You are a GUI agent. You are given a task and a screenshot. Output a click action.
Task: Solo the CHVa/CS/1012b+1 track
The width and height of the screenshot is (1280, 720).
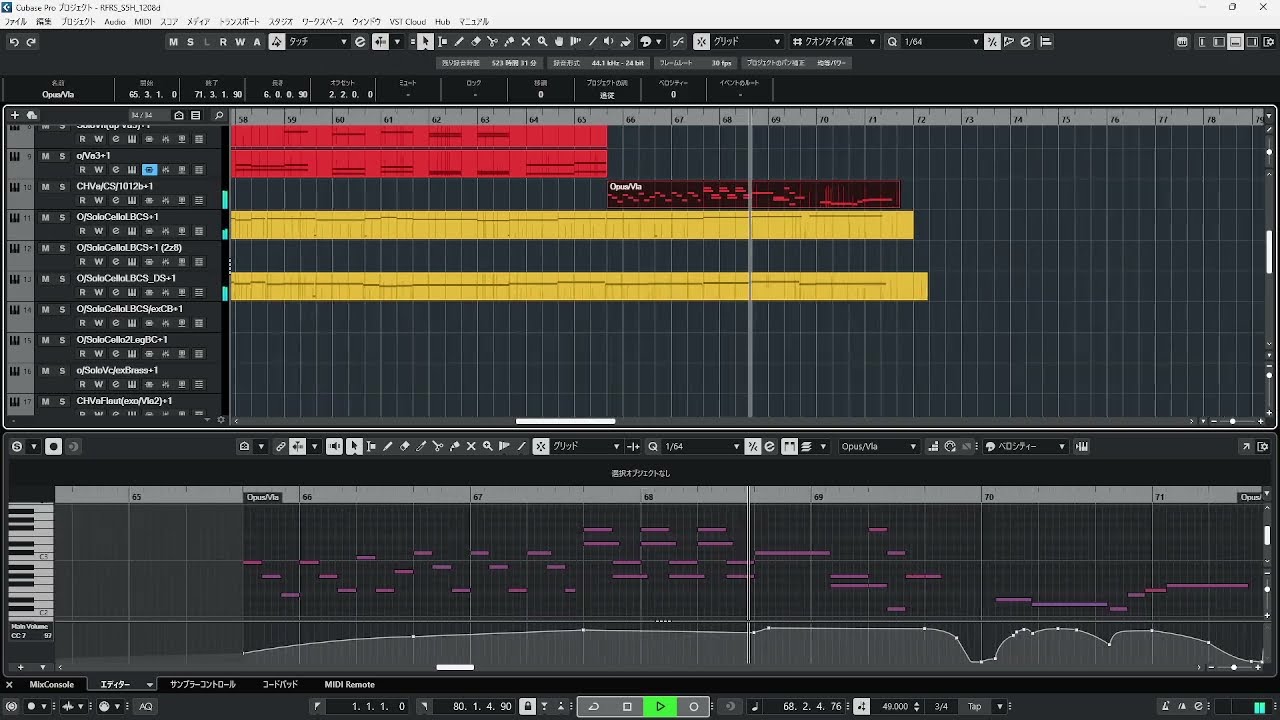click(x=62, y=187)
